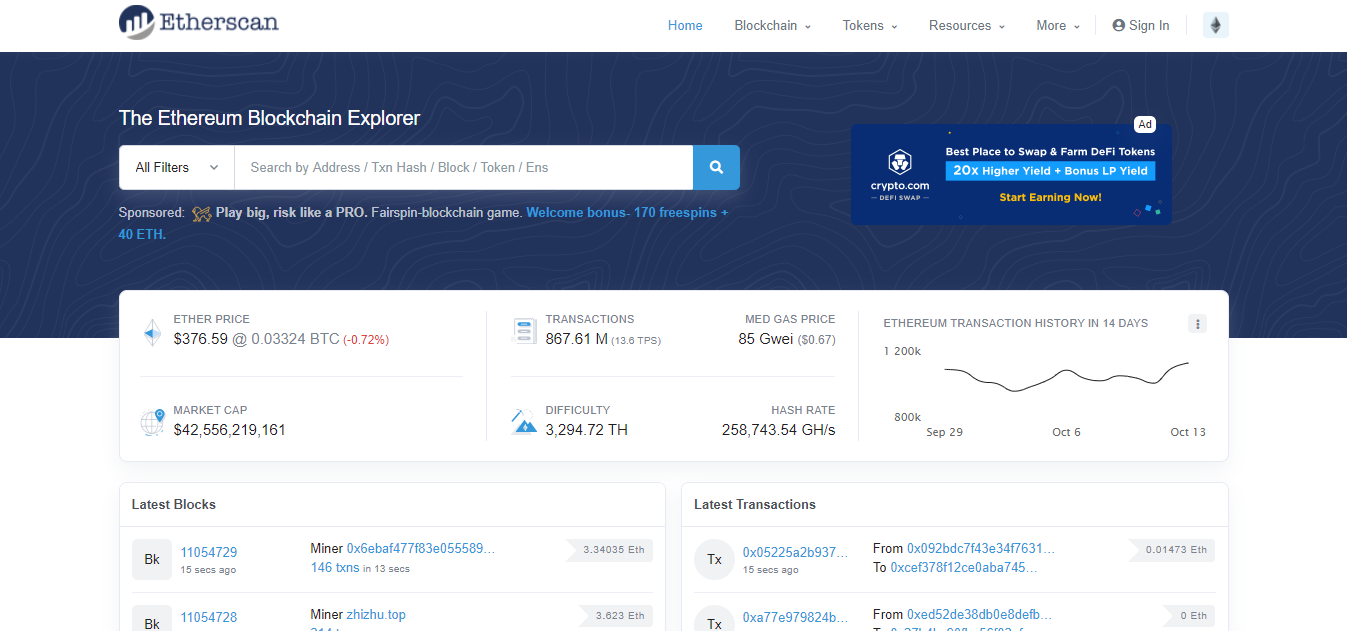This screenshot has height=631, width=1347.
Task: Expand the More menu
Action: (x=1058, y=26)
